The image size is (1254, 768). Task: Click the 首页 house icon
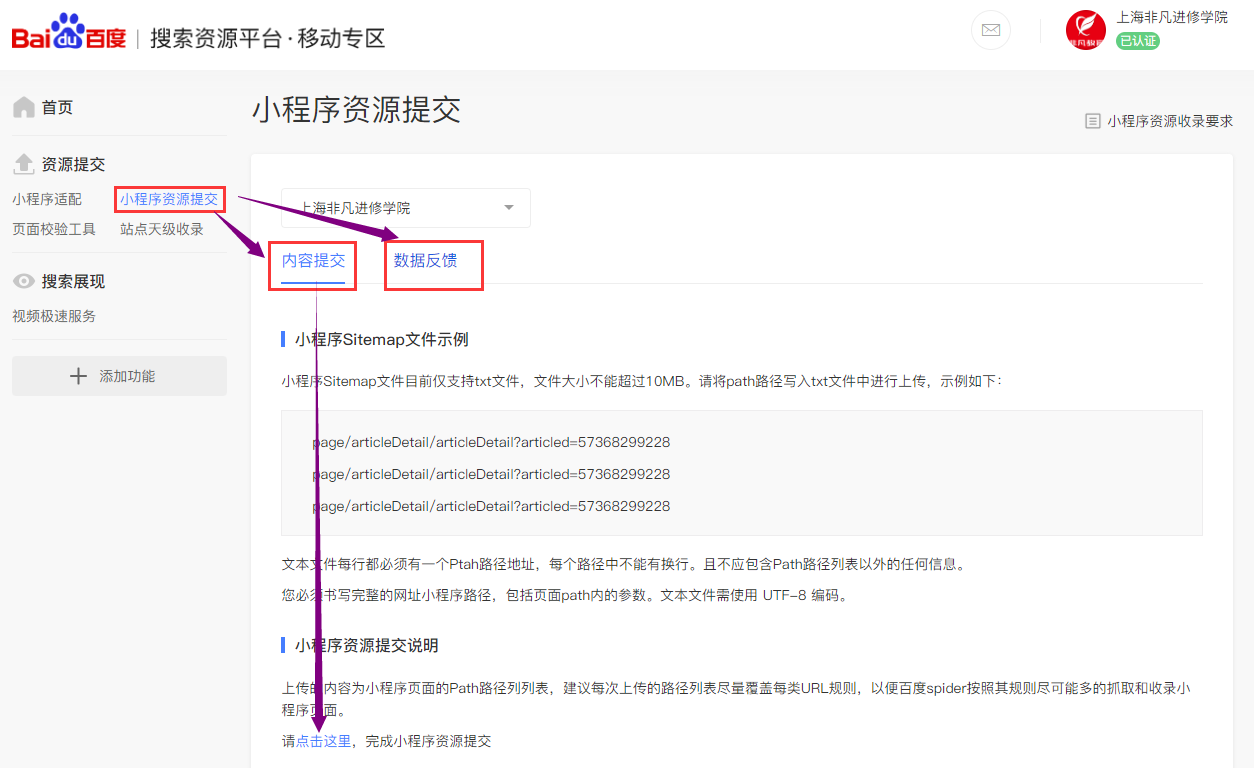pyautogui.click(x=23, y=107)
